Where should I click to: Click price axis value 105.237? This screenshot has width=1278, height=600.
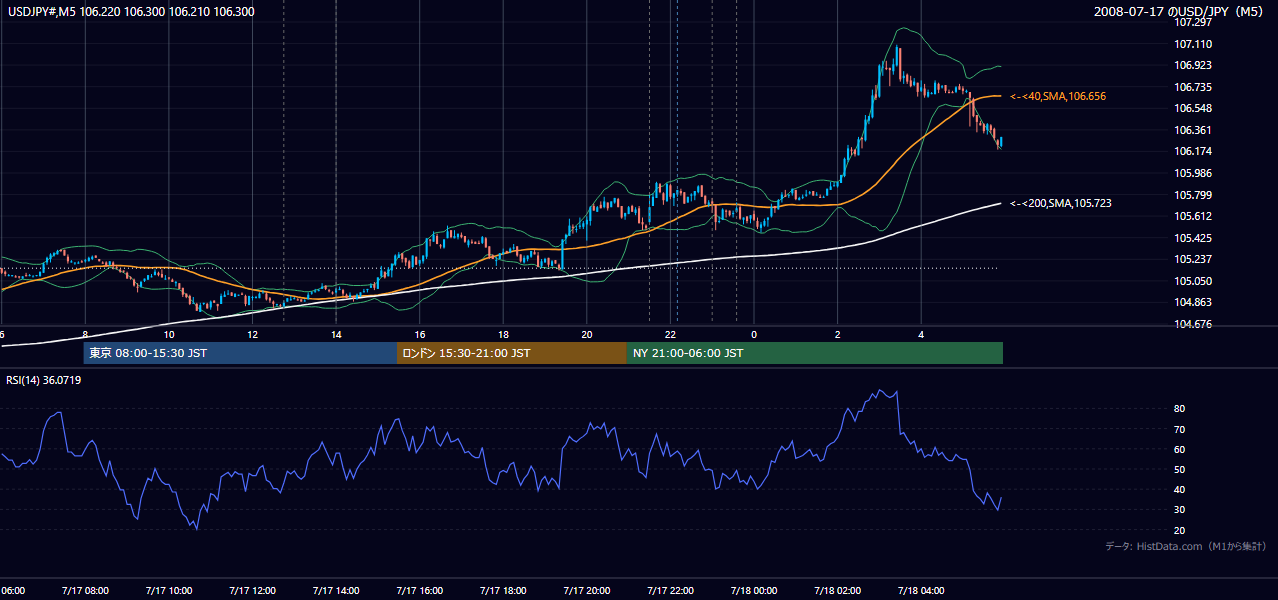click(1194, 259)
